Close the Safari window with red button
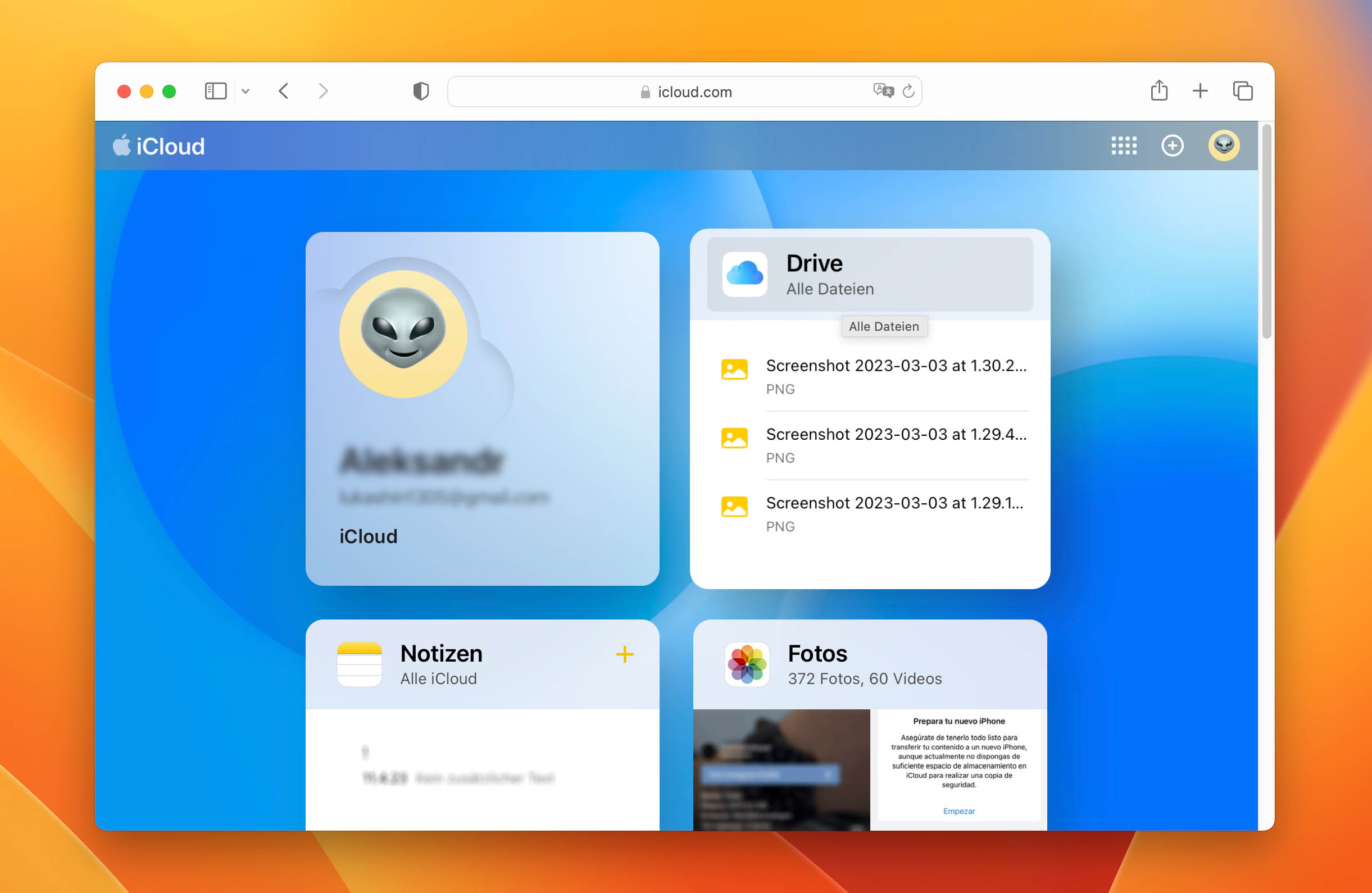Screen dimensions: 1372x893 click(x=124, y=91)
